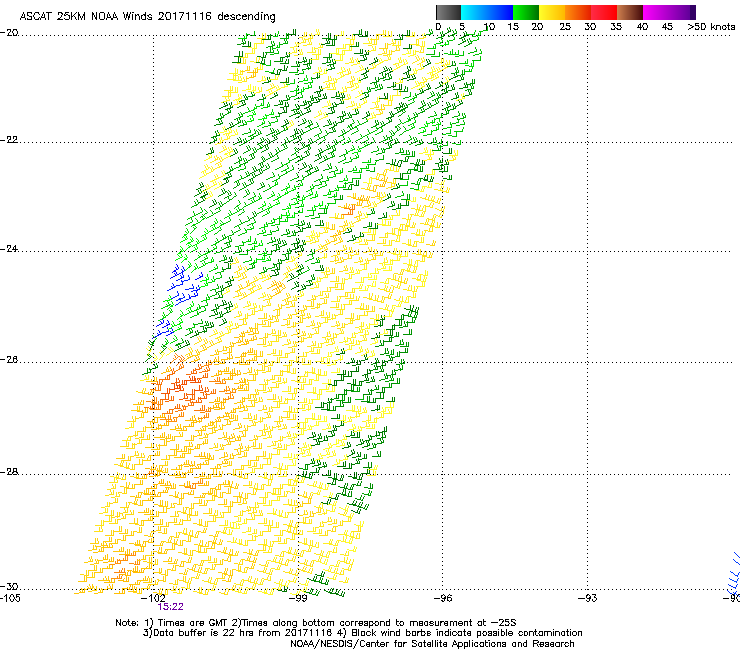Click the brown 35-40 knots legend swatch
The width and height of the screenshot is (740, 650).
point(630,12)
